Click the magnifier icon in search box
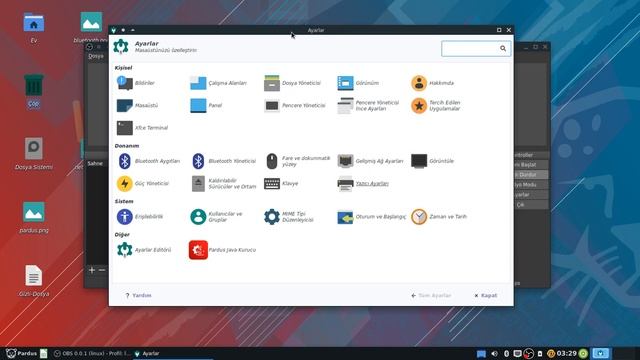This screenshot has height=360, width=640. pyautogui.click(x=503, y=49)
